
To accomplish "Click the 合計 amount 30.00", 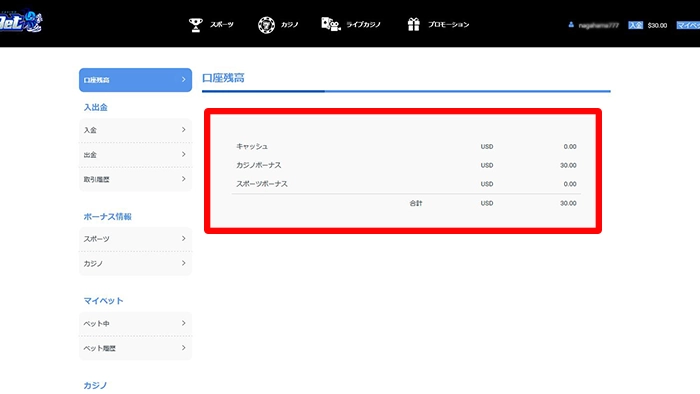I will click(x=568, y=203).
